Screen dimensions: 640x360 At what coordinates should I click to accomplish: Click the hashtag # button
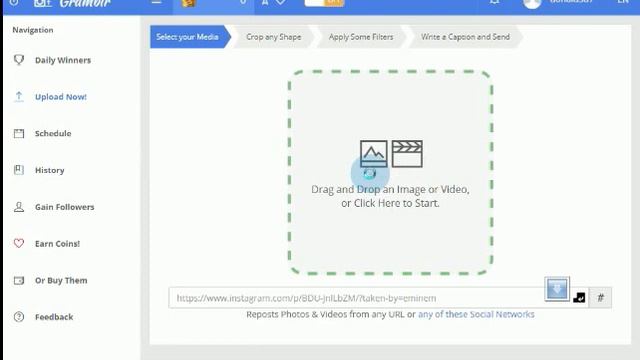coord(600,298)
